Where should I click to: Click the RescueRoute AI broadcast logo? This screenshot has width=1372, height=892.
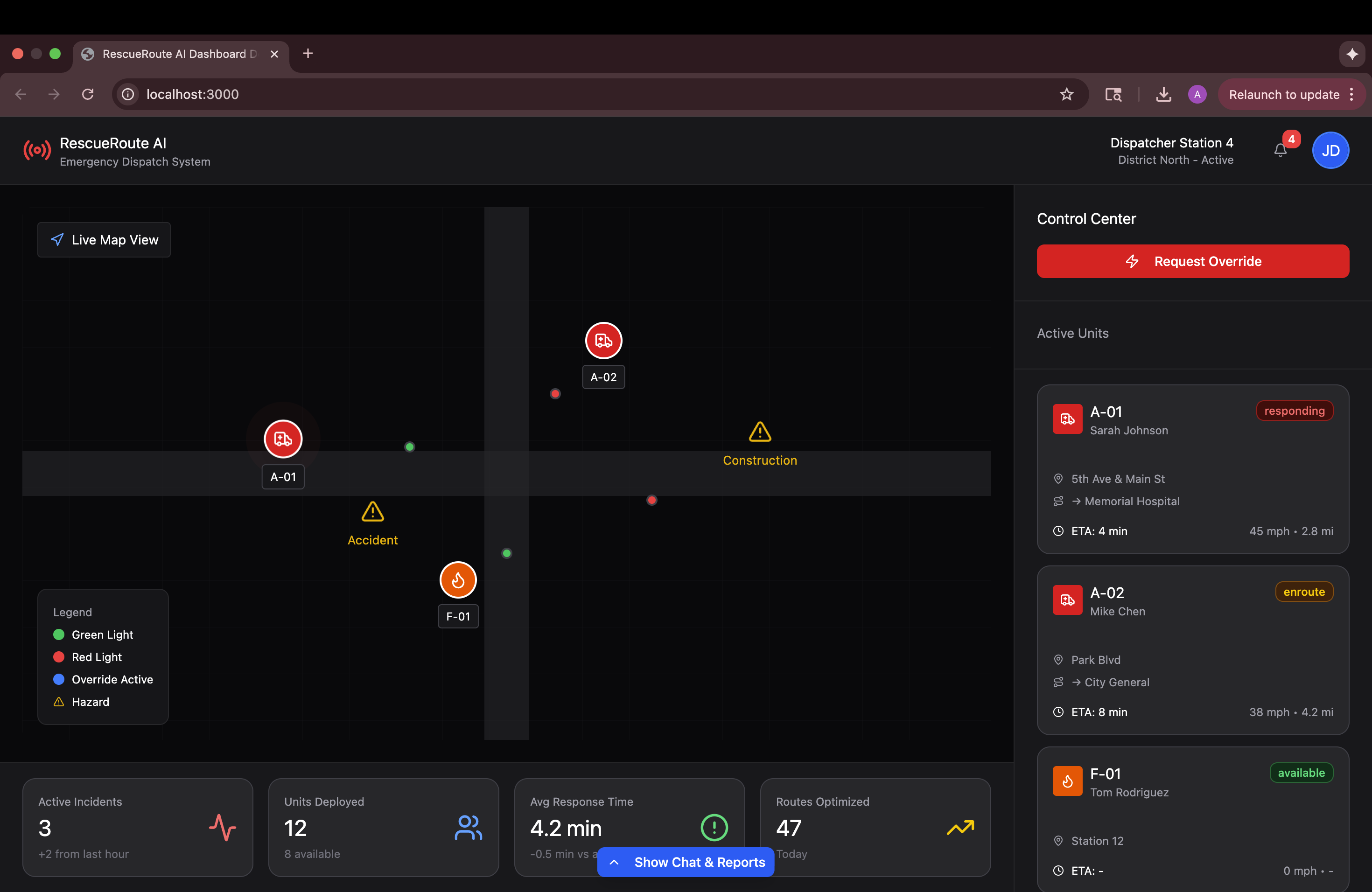(x=37, y=151)
